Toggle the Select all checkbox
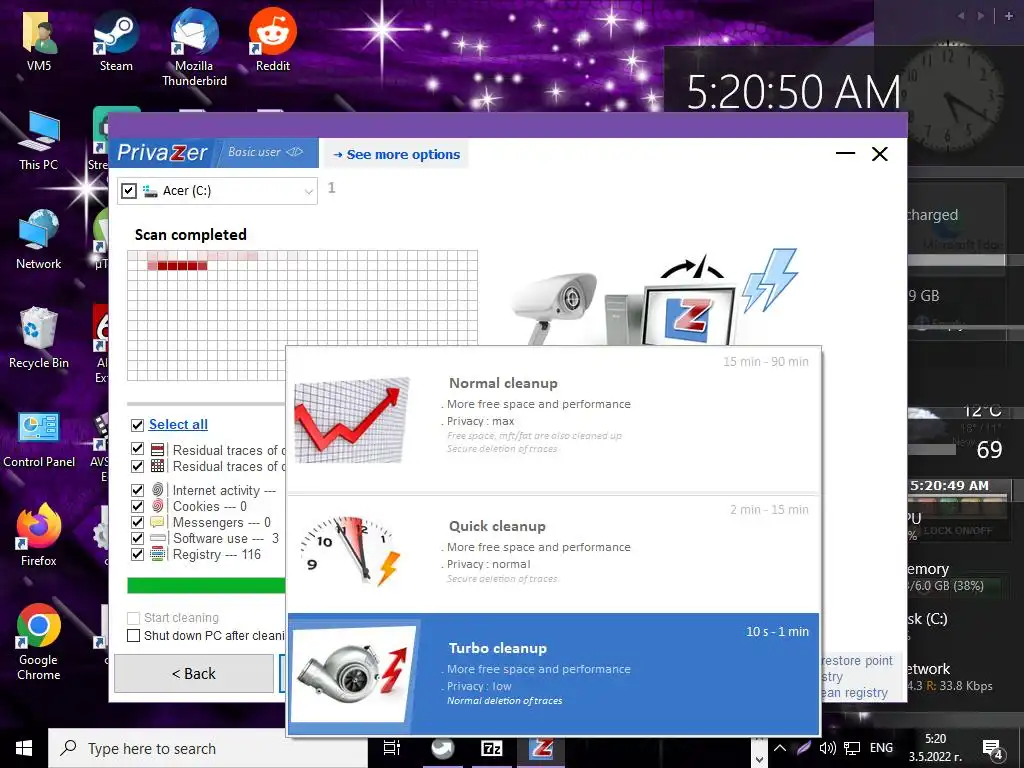This screenshot has width=1024, height=768. [137, 425]
